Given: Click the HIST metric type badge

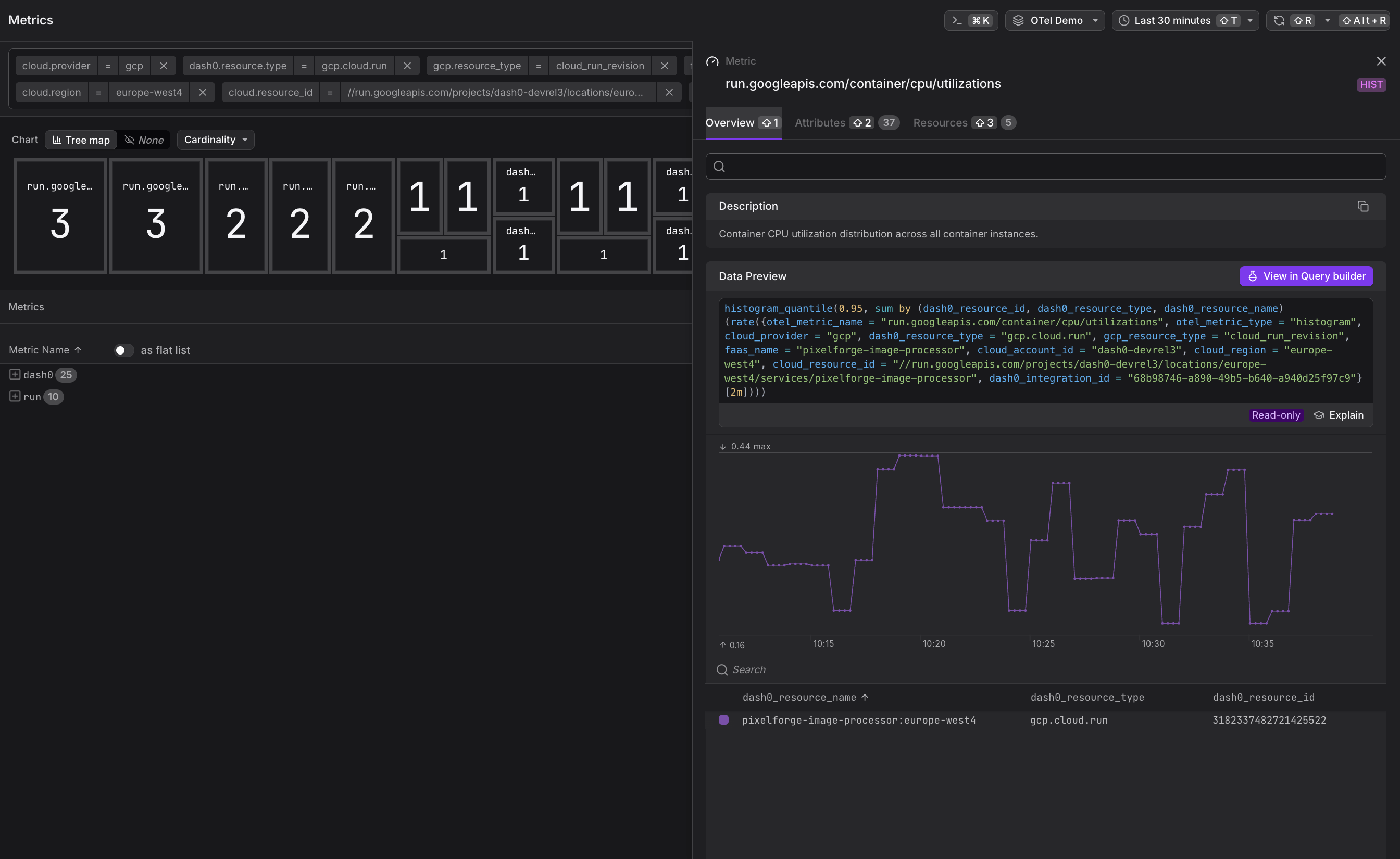Looking at the screenshot, I should 1371,85.
